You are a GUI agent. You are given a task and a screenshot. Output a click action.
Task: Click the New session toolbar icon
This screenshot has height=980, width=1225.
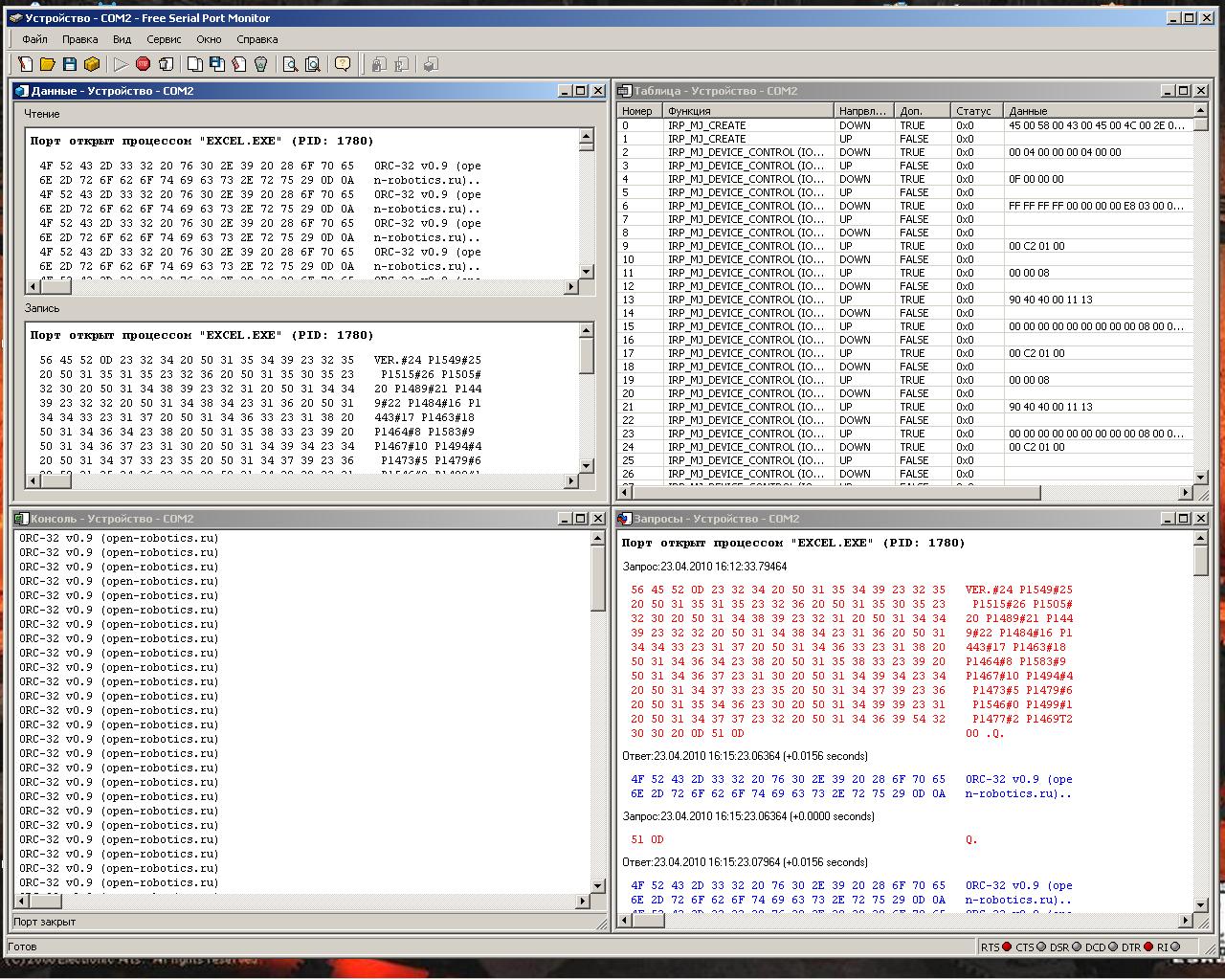coord(26,64)
